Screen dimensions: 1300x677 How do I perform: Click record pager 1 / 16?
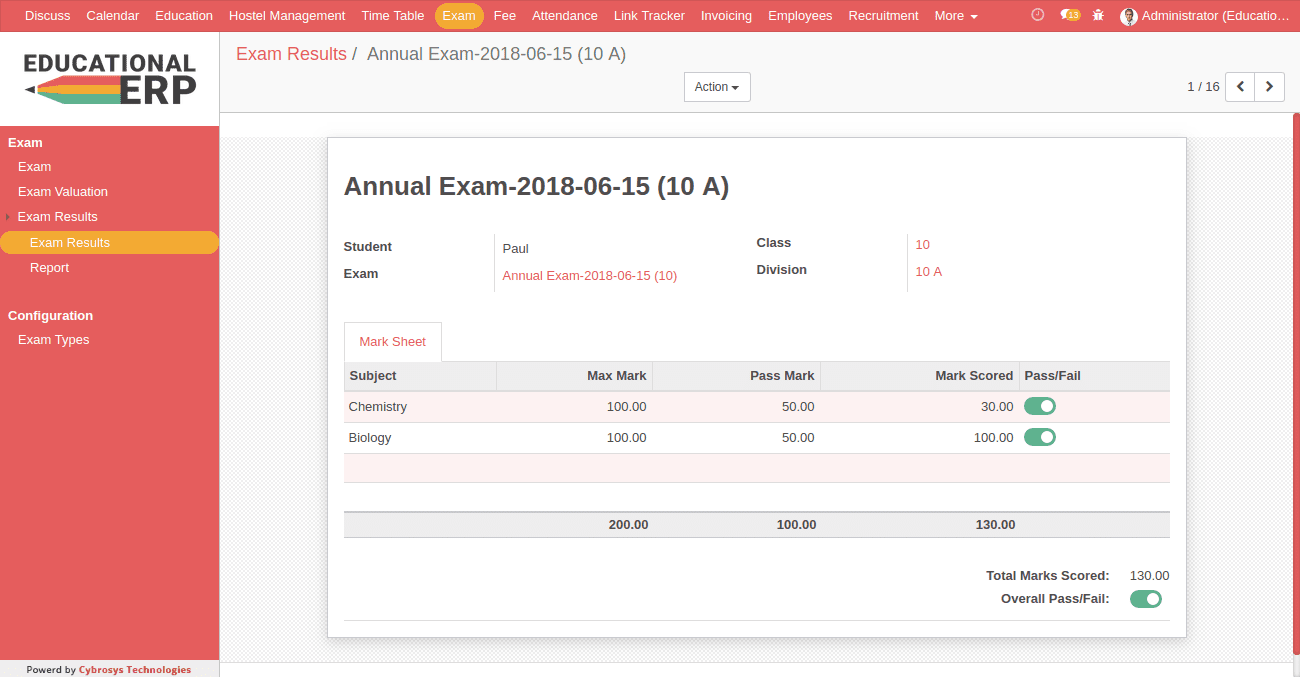(x=1203, y=87)
